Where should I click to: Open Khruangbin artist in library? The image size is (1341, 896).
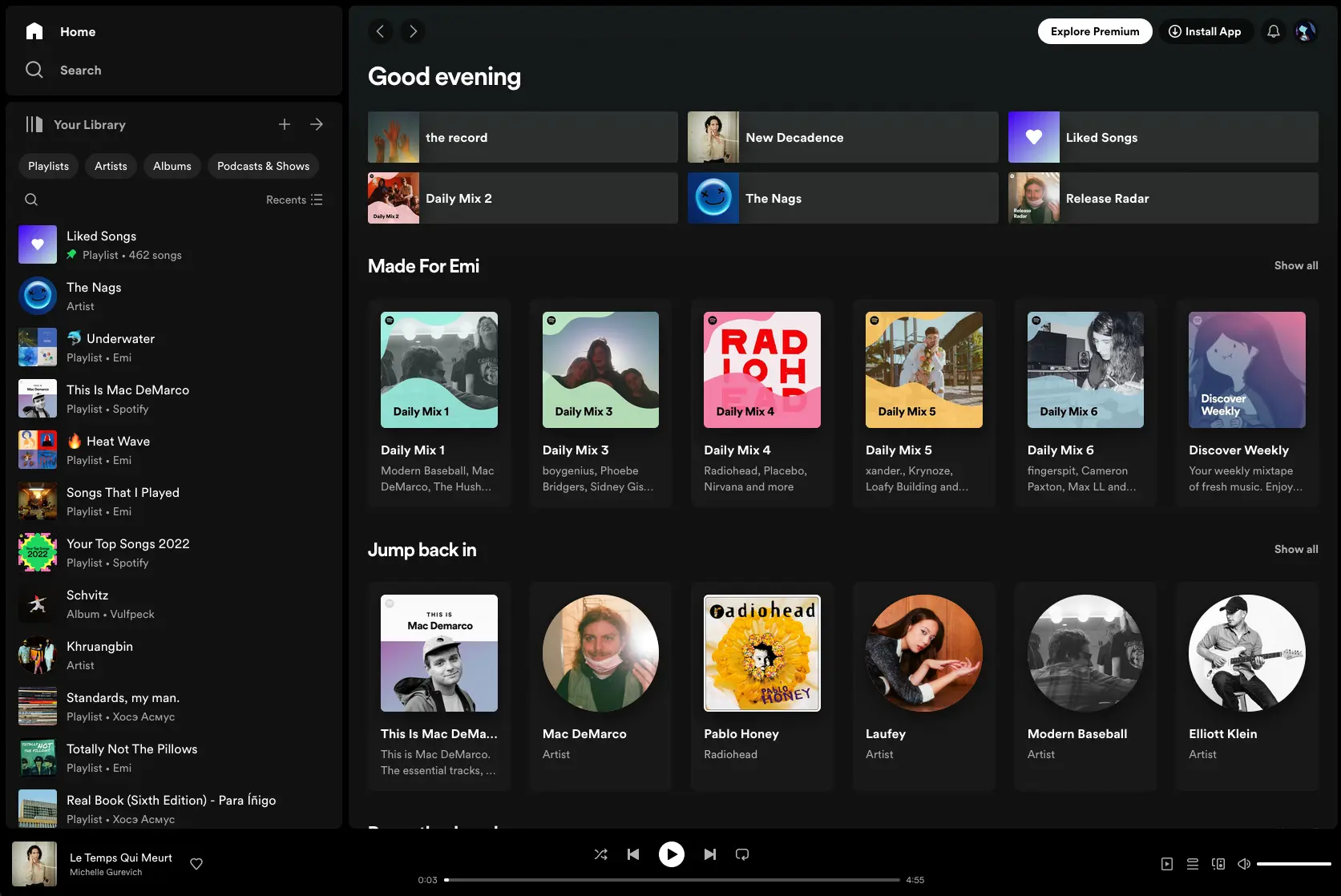coord(174,655)
